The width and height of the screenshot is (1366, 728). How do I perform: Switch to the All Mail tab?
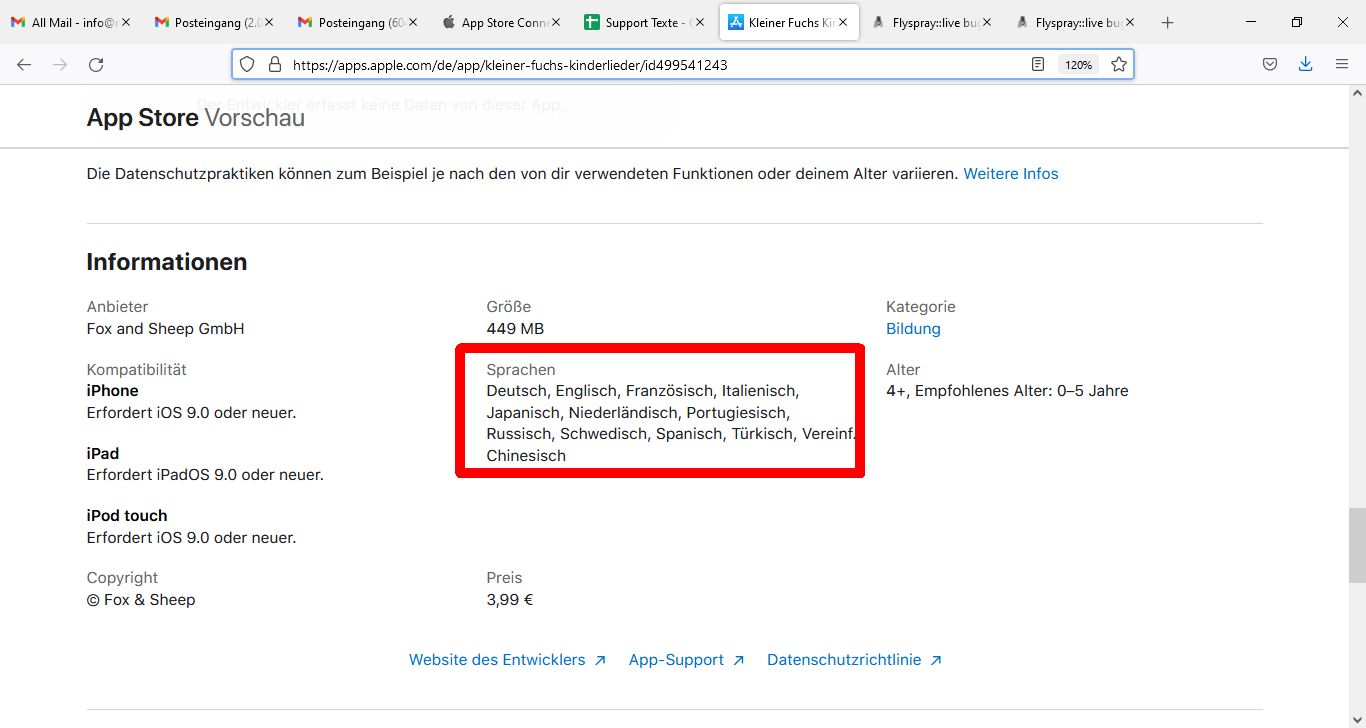tap(70, 22)
